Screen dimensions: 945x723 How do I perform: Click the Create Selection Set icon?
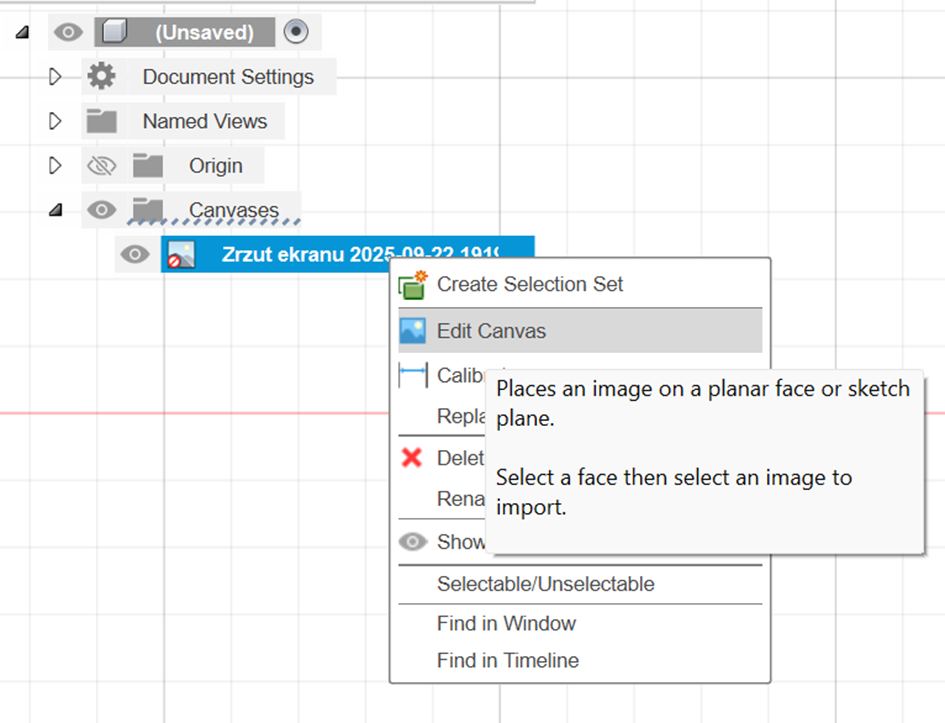[412, 285]
